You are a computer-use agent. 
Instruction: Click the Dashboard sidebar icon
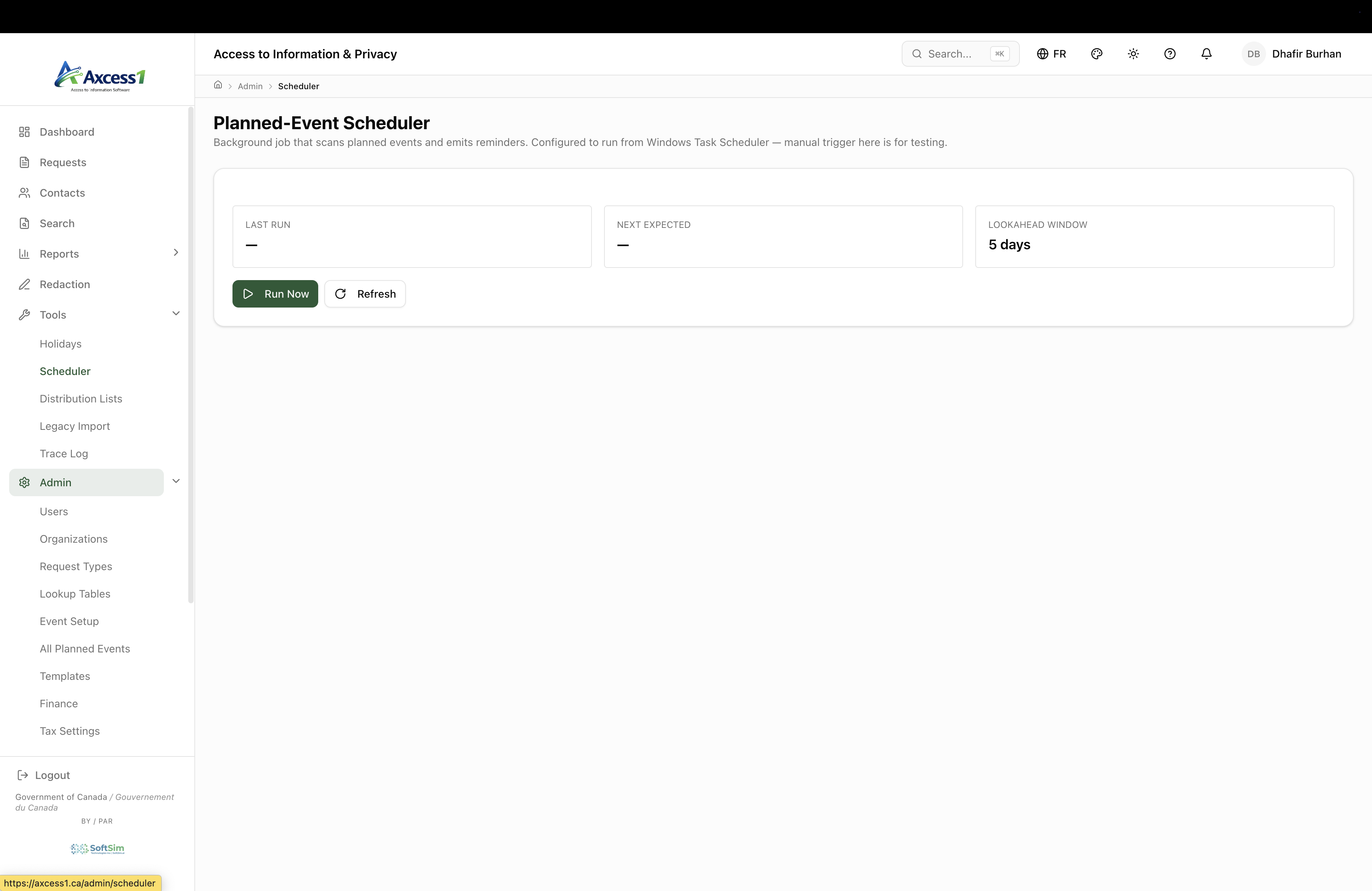point(24,132)
